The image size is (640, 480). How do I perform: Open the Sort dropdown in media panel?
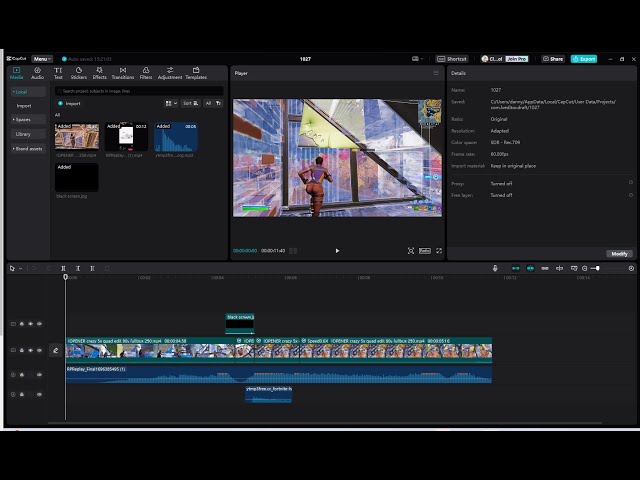coord(191,103)
